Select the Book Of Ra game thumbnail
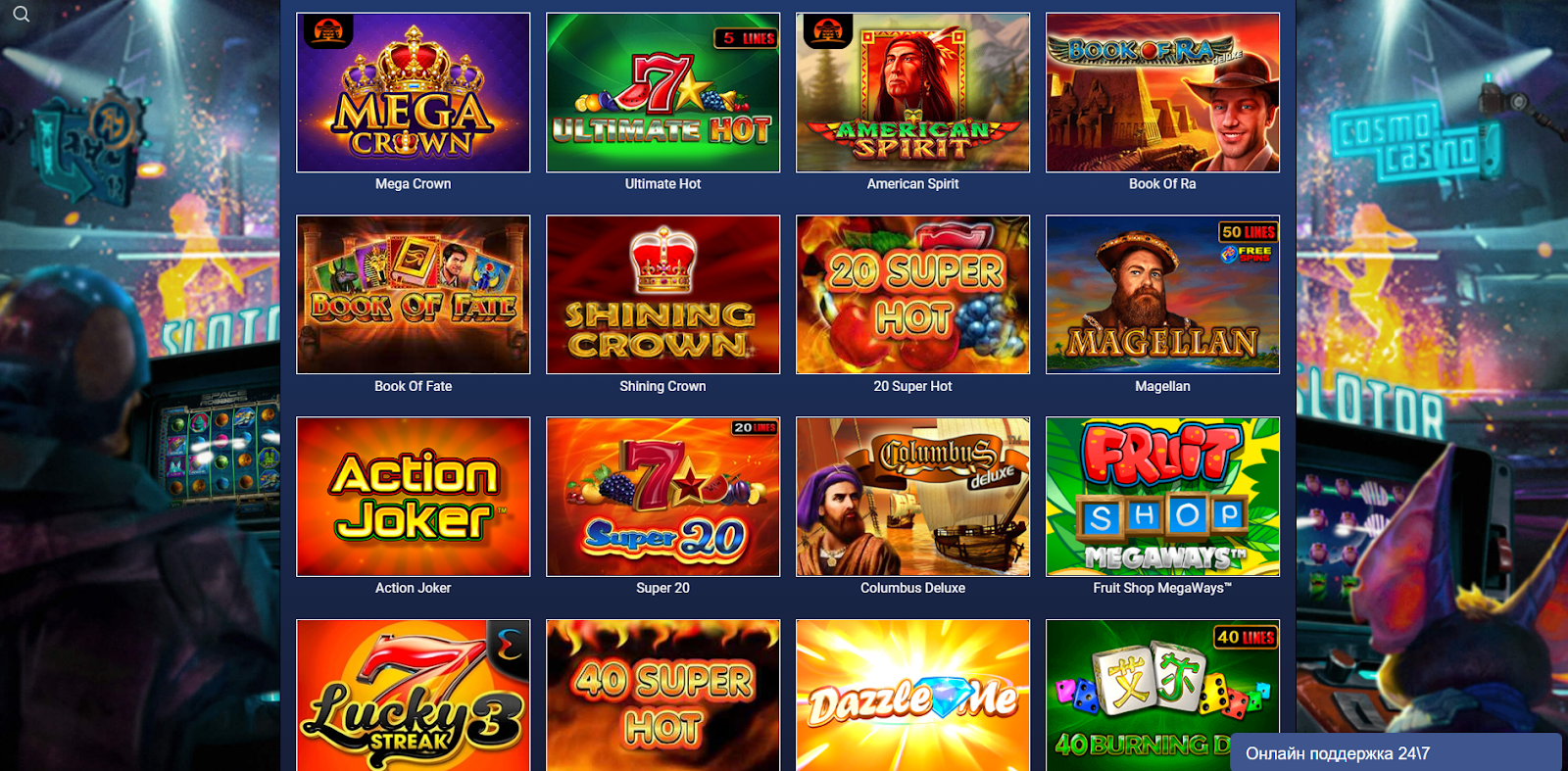1568x771 pixels. click(x=1162, y=92)
